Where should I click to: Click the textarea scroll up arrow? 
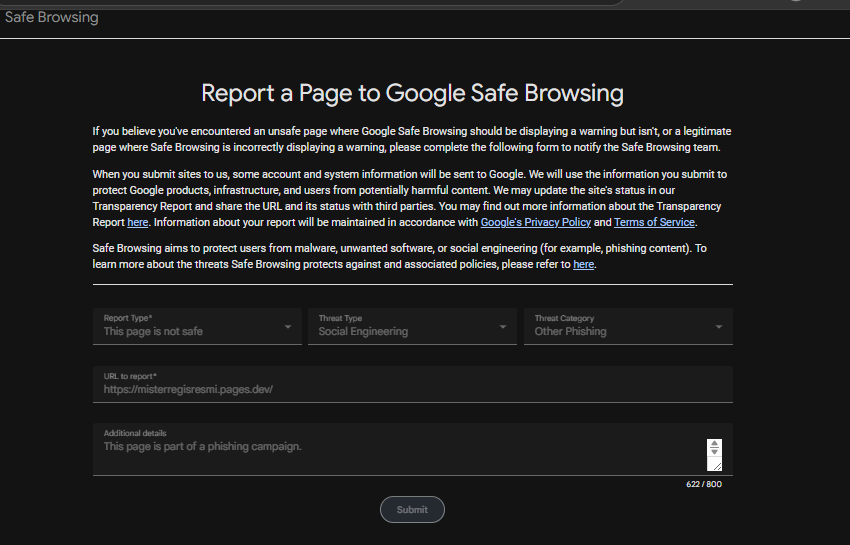[x=714, y=444]
